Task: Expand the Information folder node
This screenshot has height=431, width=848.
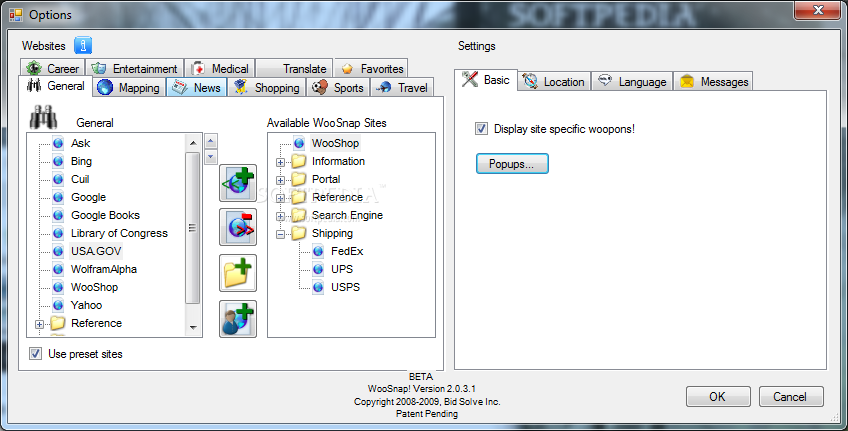Action: [280, 162]
